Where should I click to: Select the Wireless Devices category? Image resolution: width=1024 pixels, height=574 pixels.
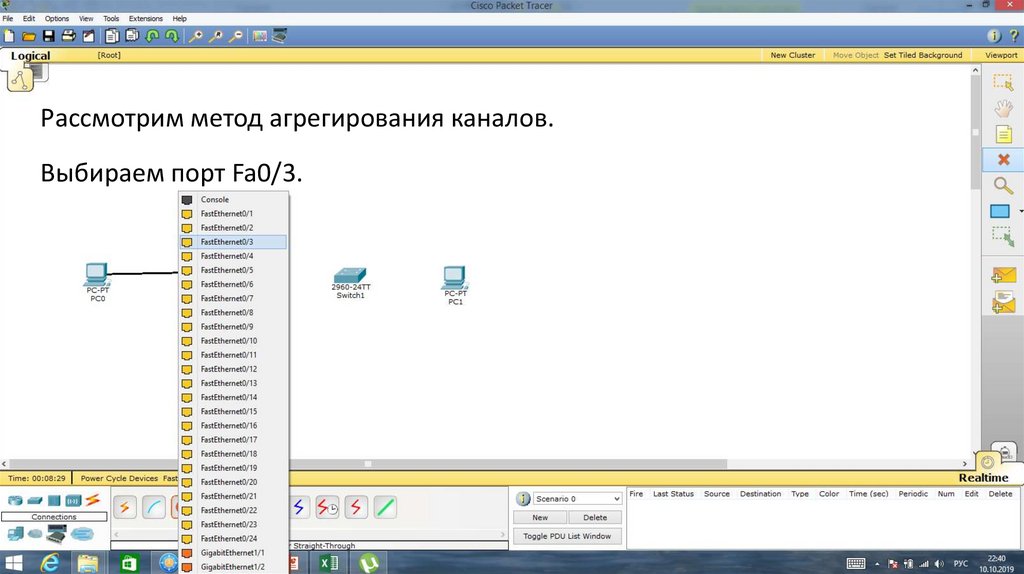[x=73, y=501]
